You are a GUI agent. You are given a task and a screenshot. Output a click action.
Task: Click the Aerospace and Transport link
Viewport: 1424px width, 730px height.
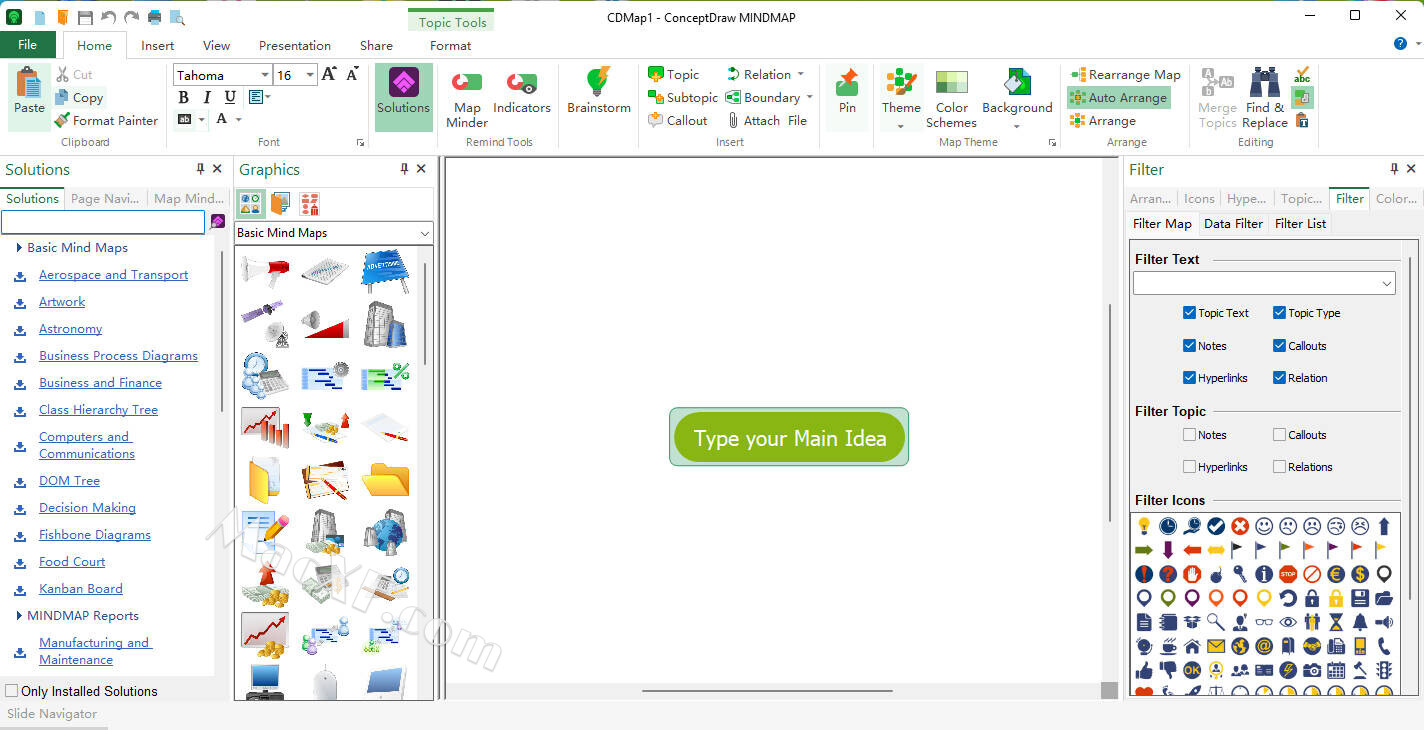pyautogui.click(x=113, y=275)
